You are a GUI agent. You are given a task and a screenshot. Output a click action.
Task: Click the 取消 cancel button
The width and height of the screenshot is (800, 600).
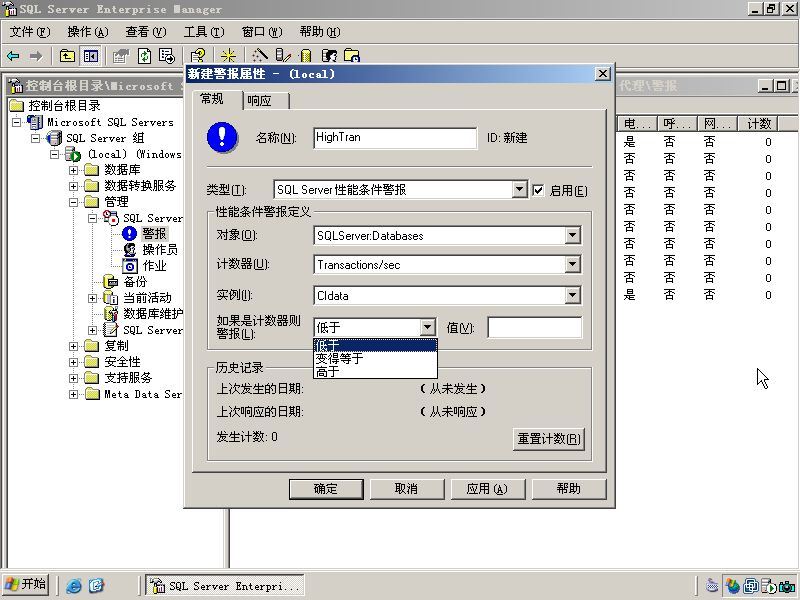(407, 489)
